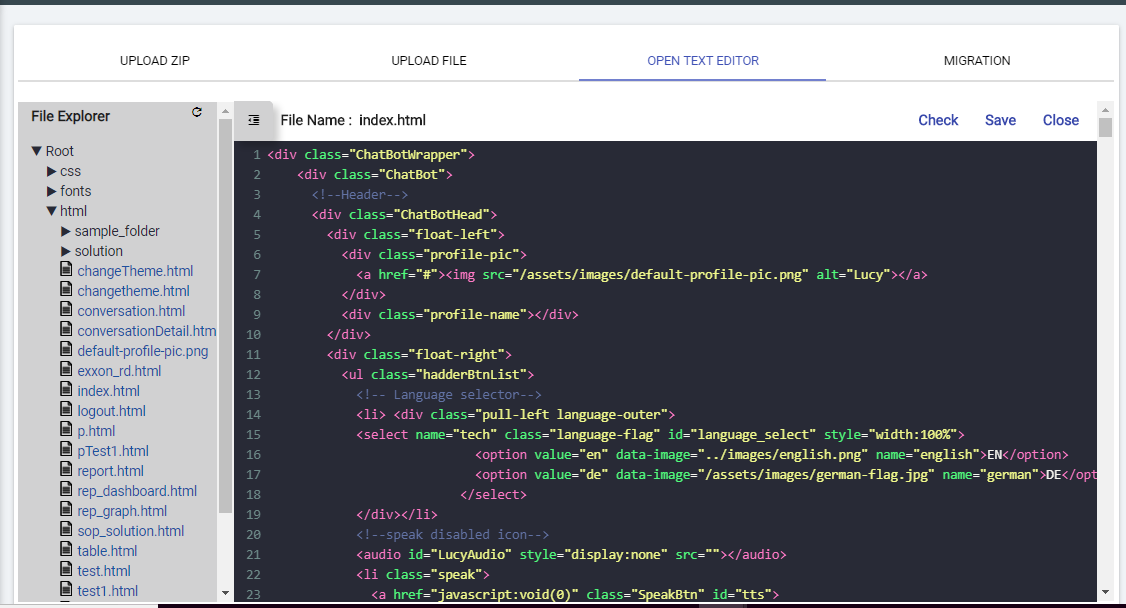This screenshot has width=1126, height=608.
Task: Click the Check button
Action: pyautogui.click(x=938, y=121)
